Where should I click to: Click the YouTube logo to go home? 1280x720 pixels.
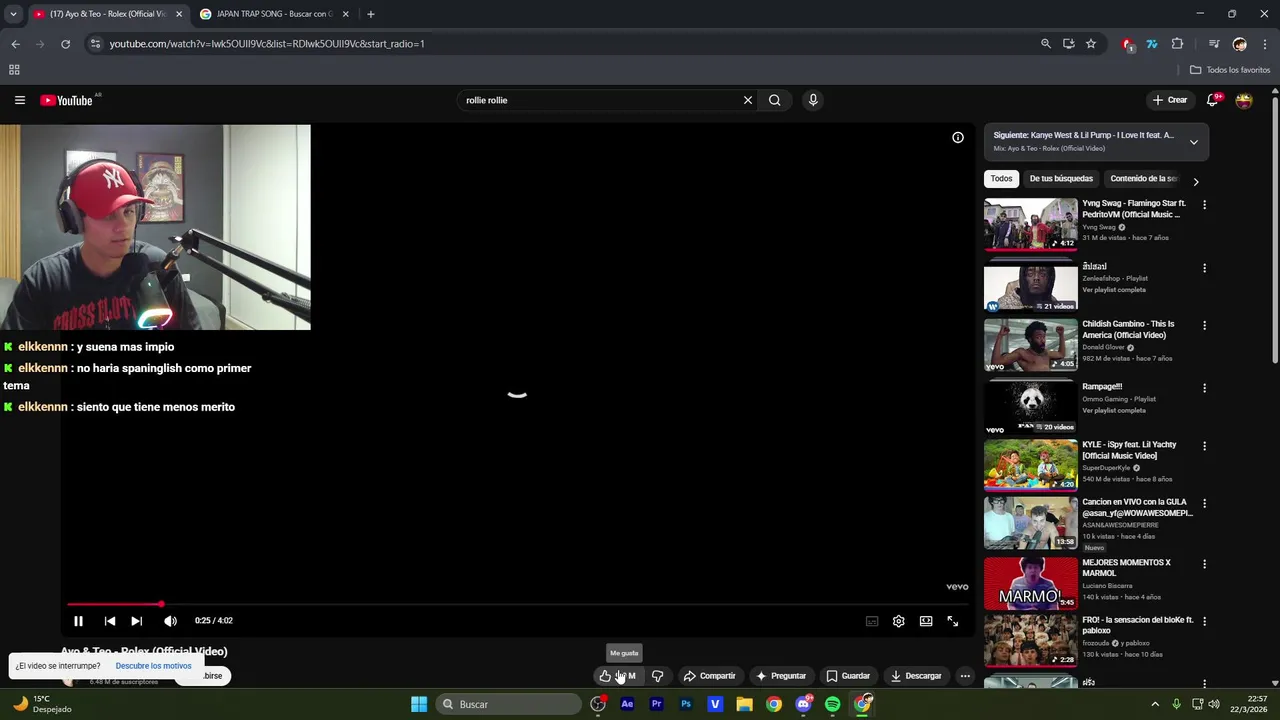[x=66, y=100]
